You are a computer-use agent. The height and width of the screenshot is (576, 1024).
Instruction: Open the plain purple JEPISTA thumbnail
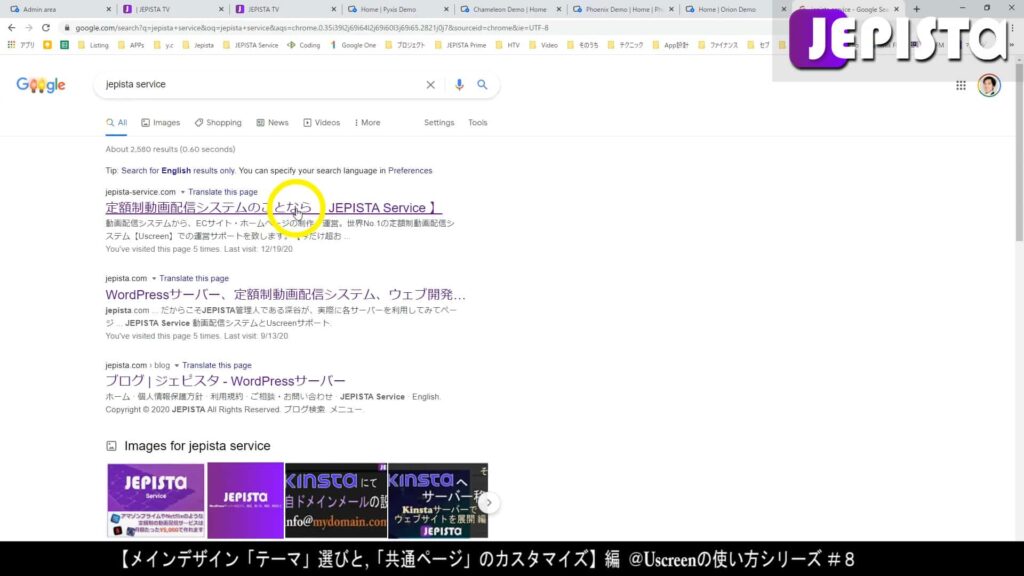(x=246, y=500)
